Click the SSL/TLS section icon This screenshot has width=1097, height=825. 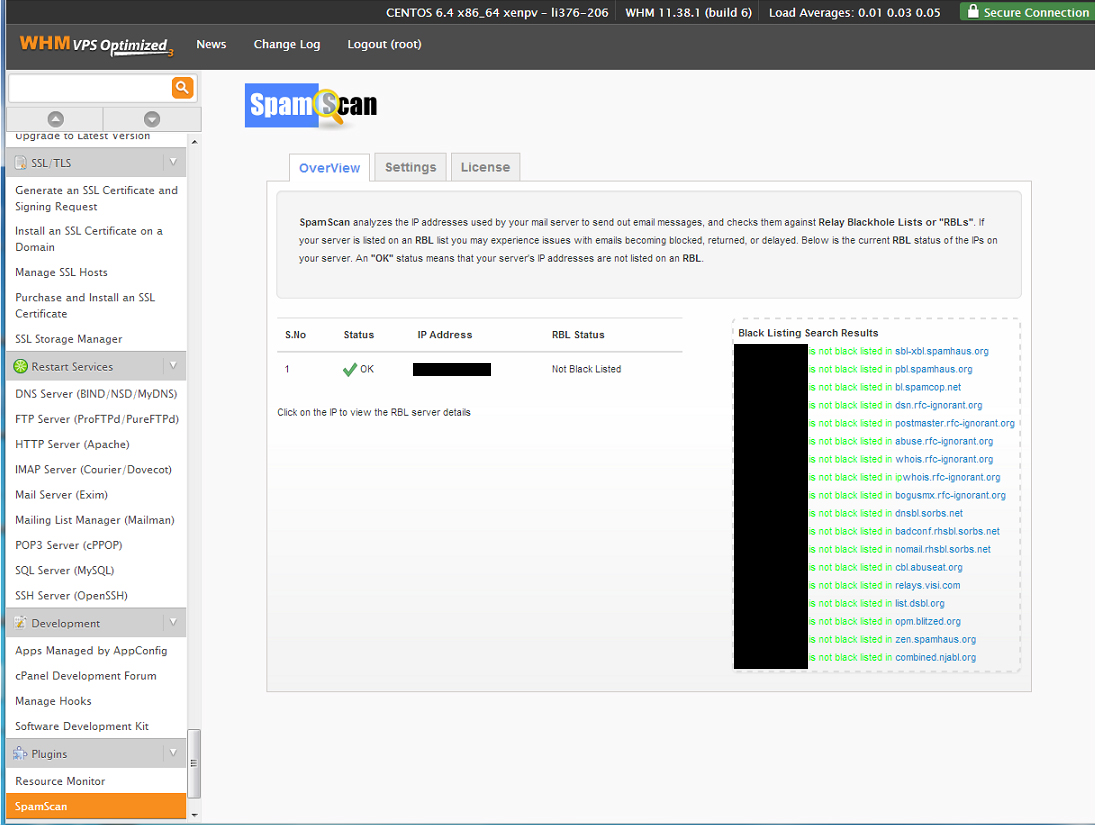point(20,162)
